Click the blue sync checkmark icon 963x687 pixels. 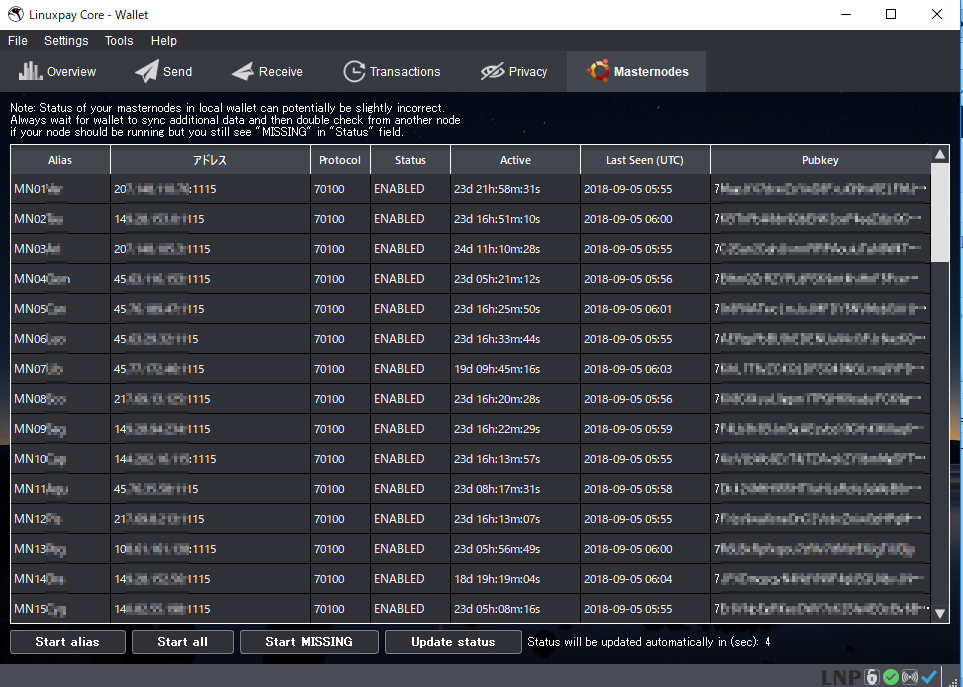pos(930,676)
